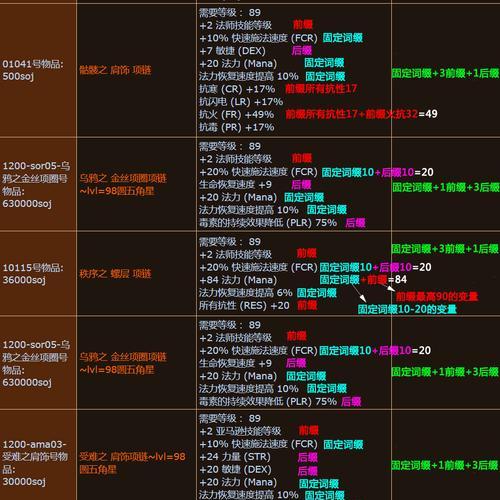
Task: Click '+2 亚马逊技能等级' stat line
Action: tap(240, 431)
